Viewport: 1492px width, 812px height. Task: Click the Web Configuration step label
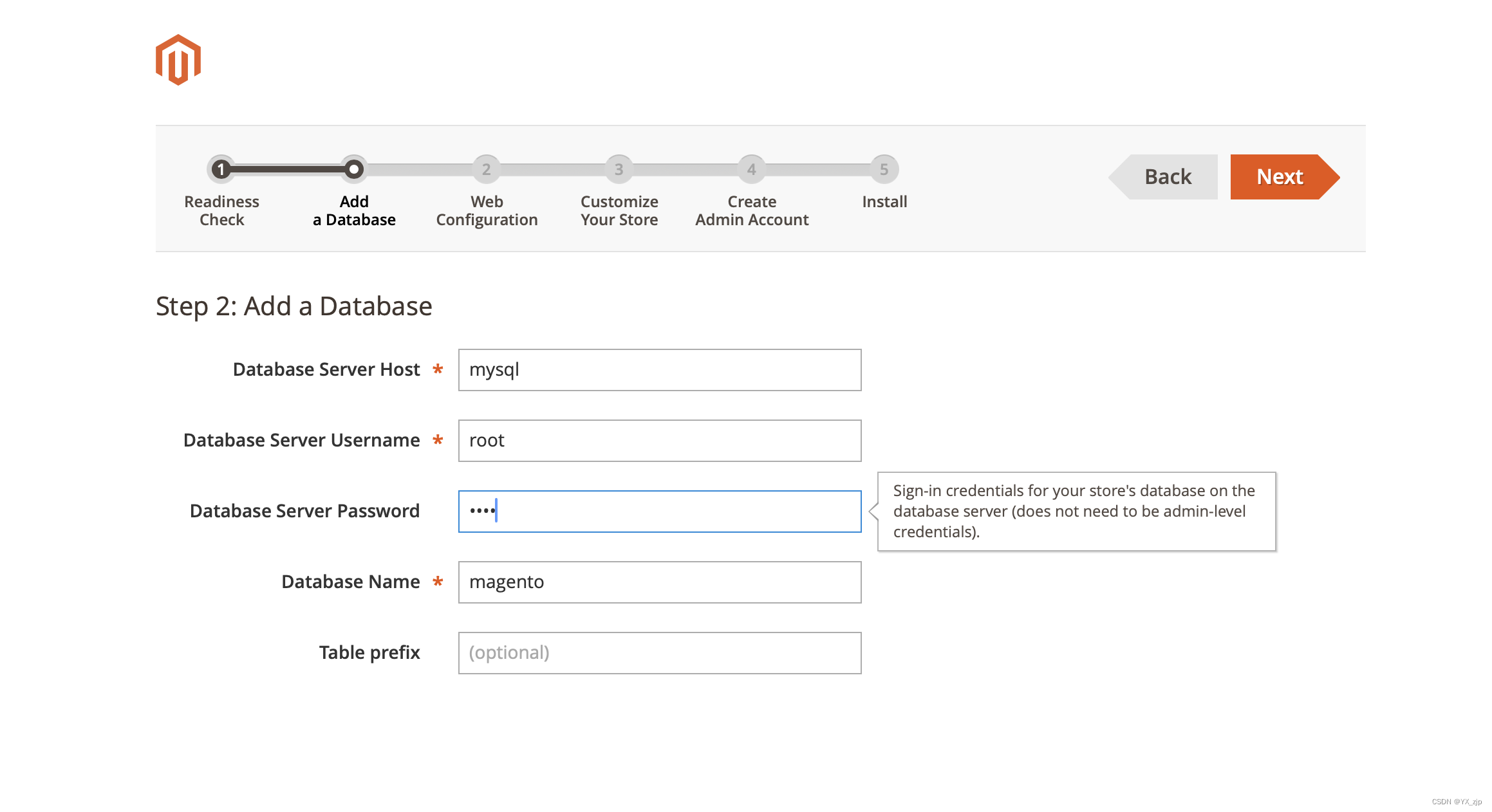pos(487,211)
